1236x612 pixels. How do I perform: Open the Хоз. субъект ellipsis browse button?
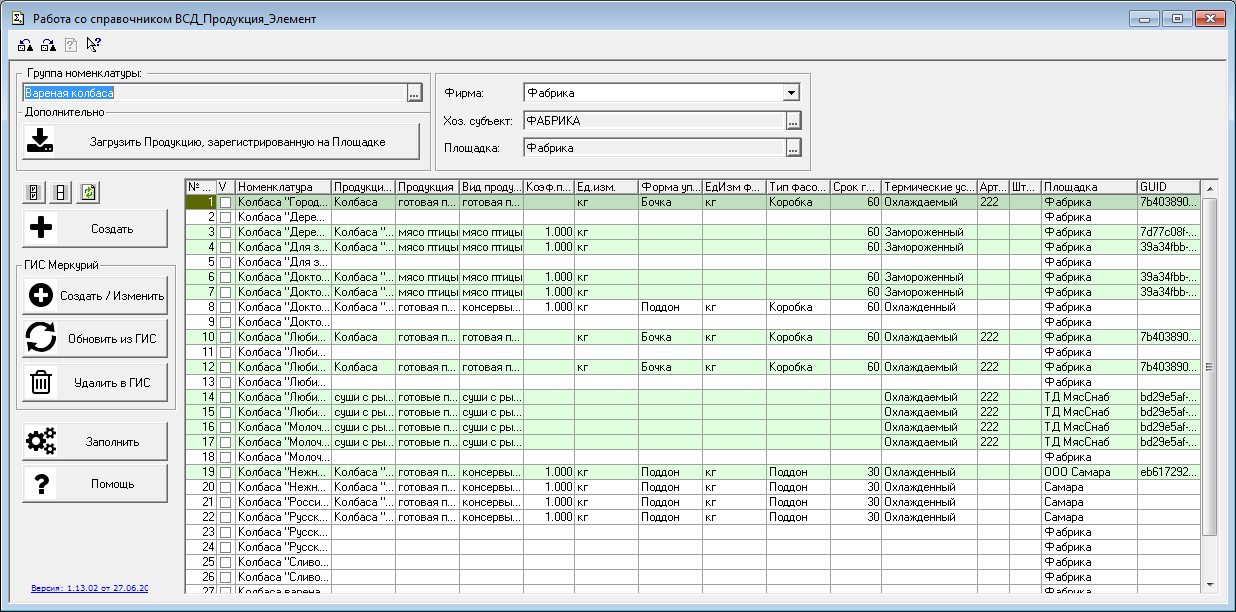793,121
